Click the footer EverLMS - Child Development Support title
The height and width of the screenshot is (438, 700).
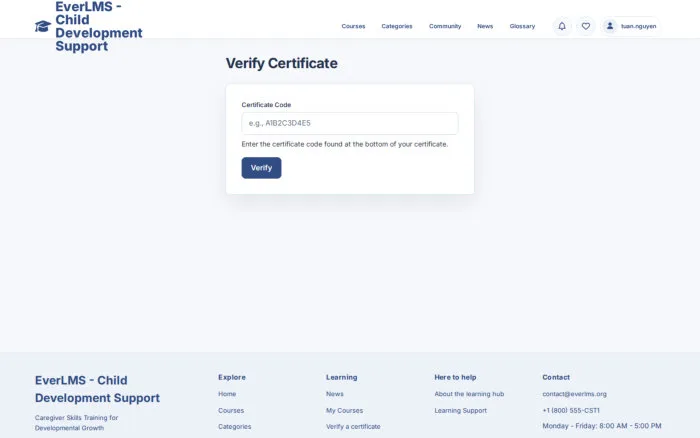tap(97, 389)
